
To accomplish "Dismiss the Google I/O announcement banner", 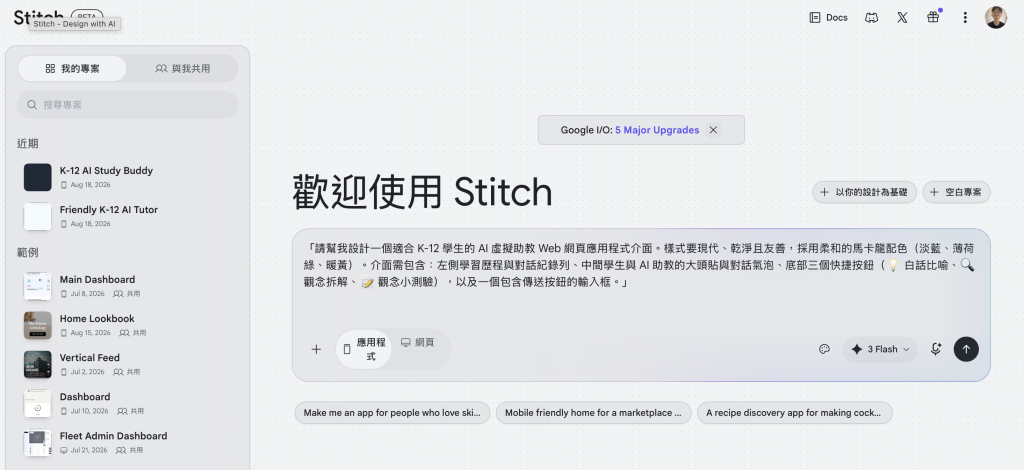I will coord(713,130).
